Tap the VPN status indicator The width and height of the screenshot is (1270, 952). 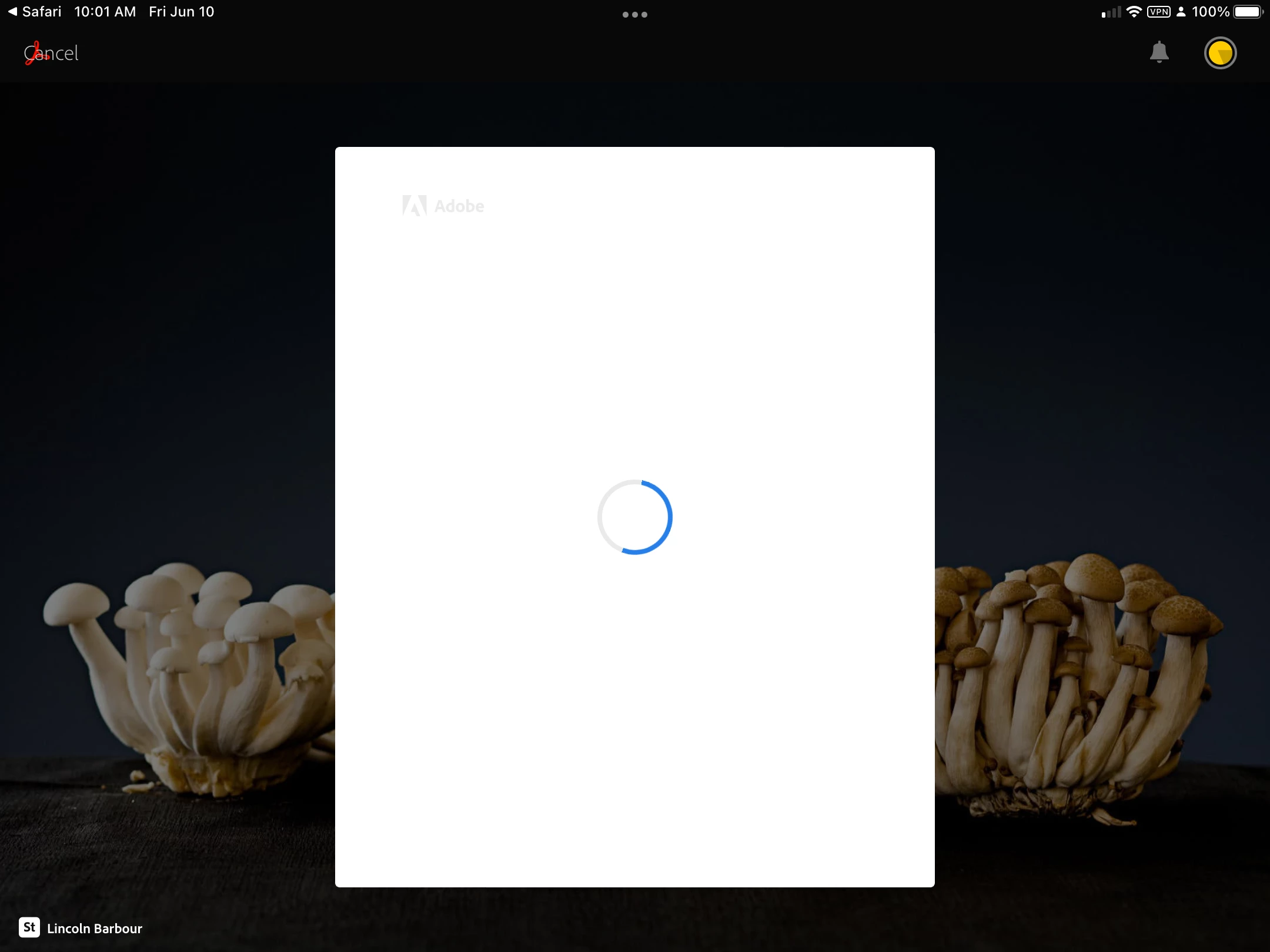pyautogui.click(x=1158, y=12)
